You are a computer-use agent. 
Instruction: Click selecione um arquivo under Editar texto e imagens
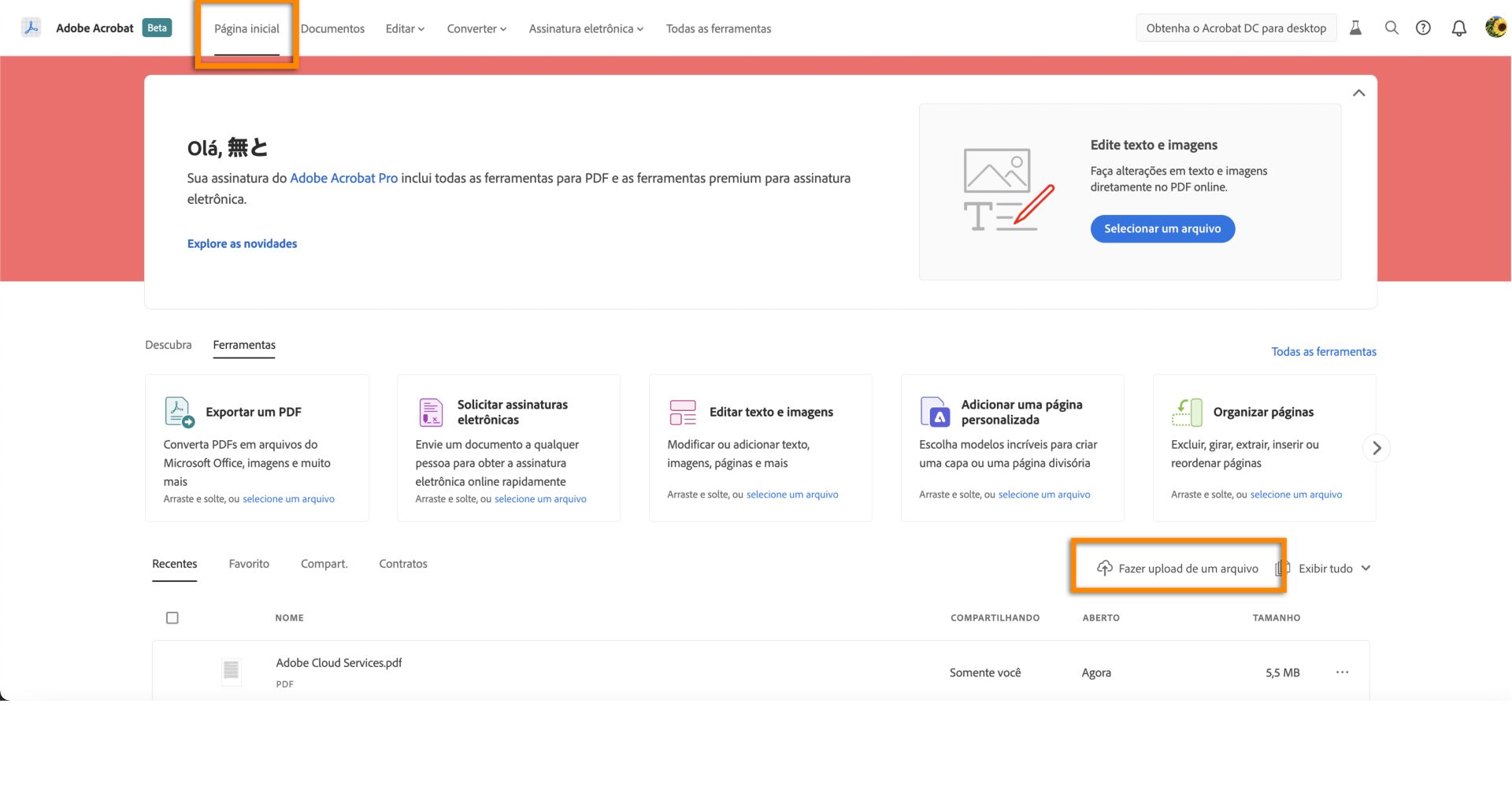(x=792, y=494)
